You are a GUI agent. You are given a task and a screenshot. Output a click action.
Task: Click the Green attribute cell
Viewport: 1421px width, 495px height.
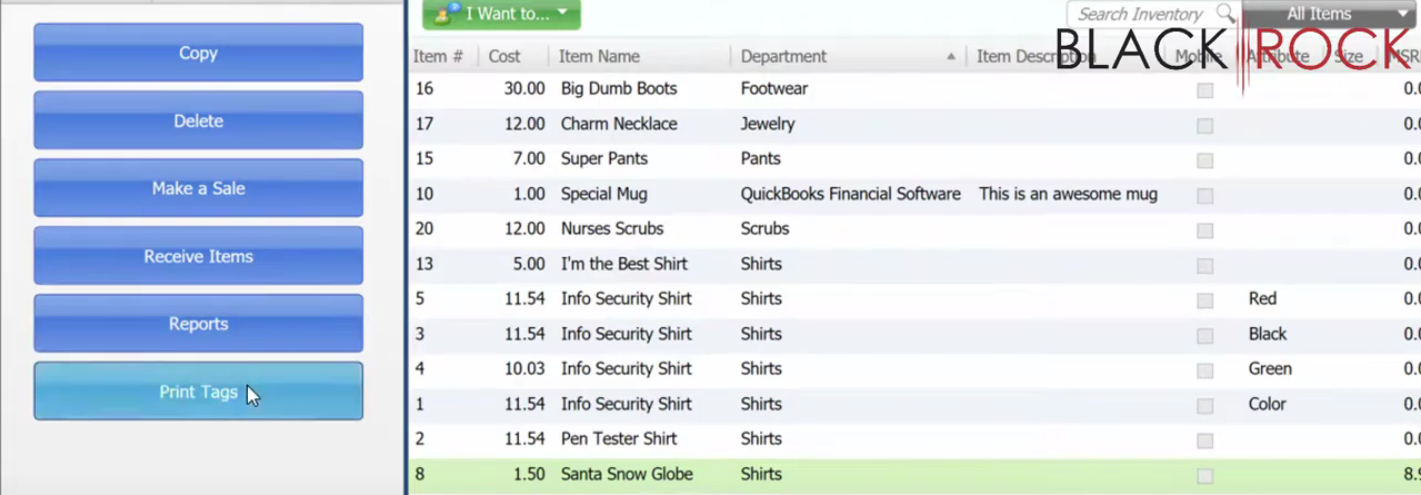tap(1270, 369)
